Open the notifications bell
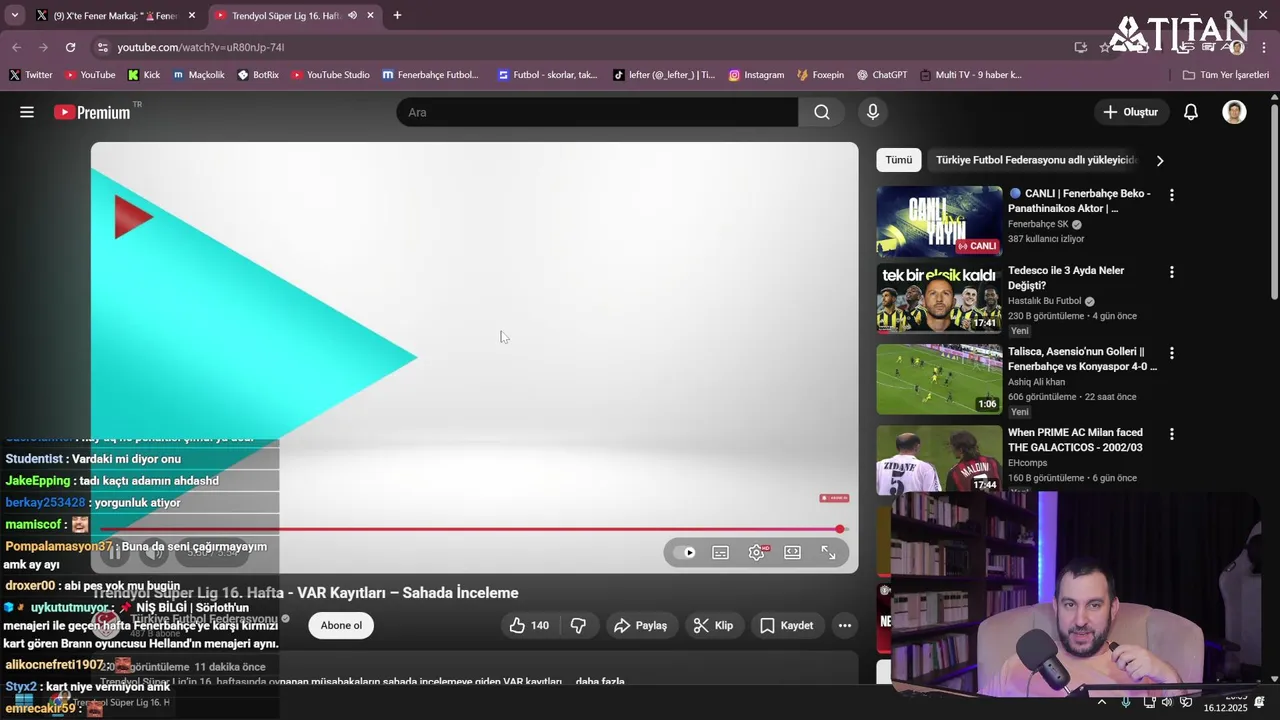This screenshot has width=1280, height=720. [x=1191, y=112]
